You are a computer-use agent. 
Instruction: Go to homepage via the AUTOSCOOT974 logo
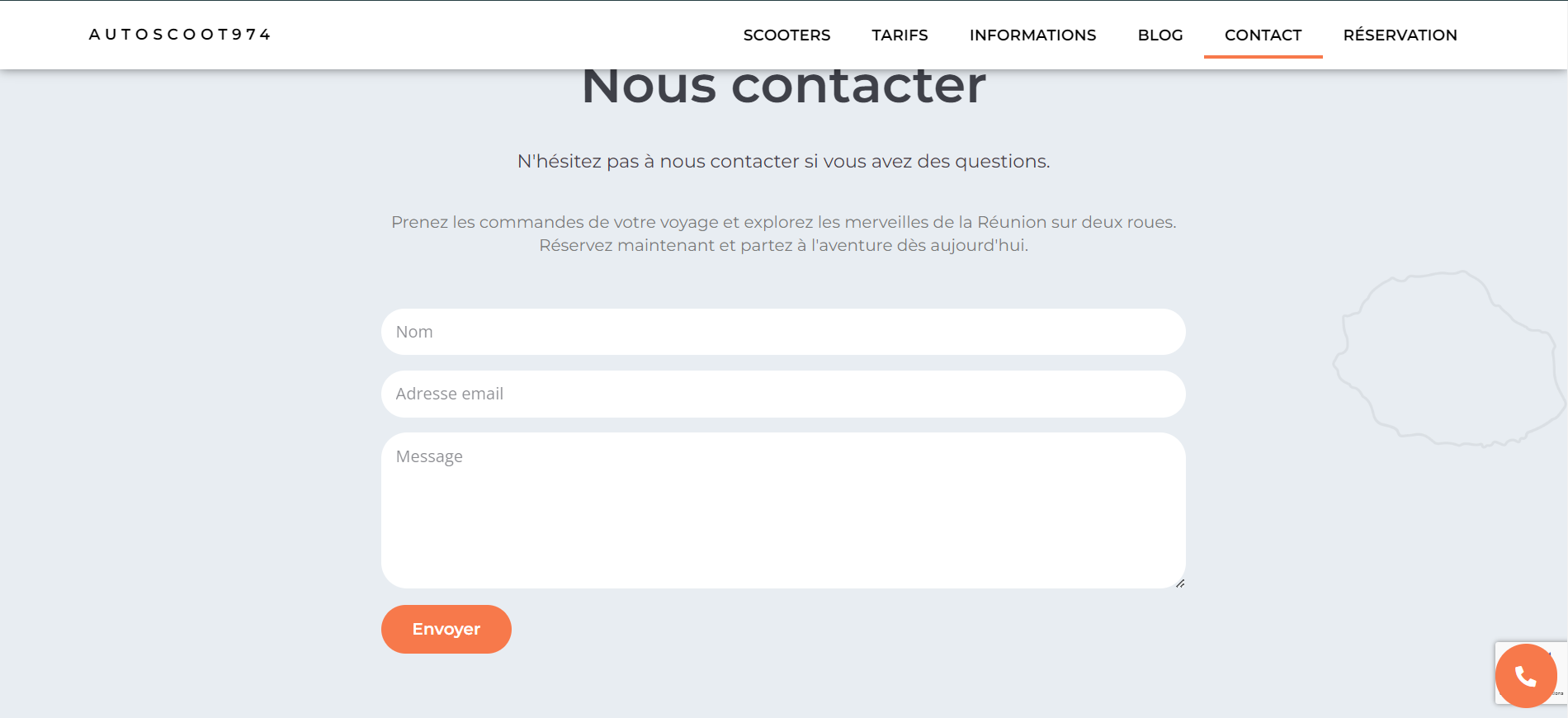click(180, 35)
